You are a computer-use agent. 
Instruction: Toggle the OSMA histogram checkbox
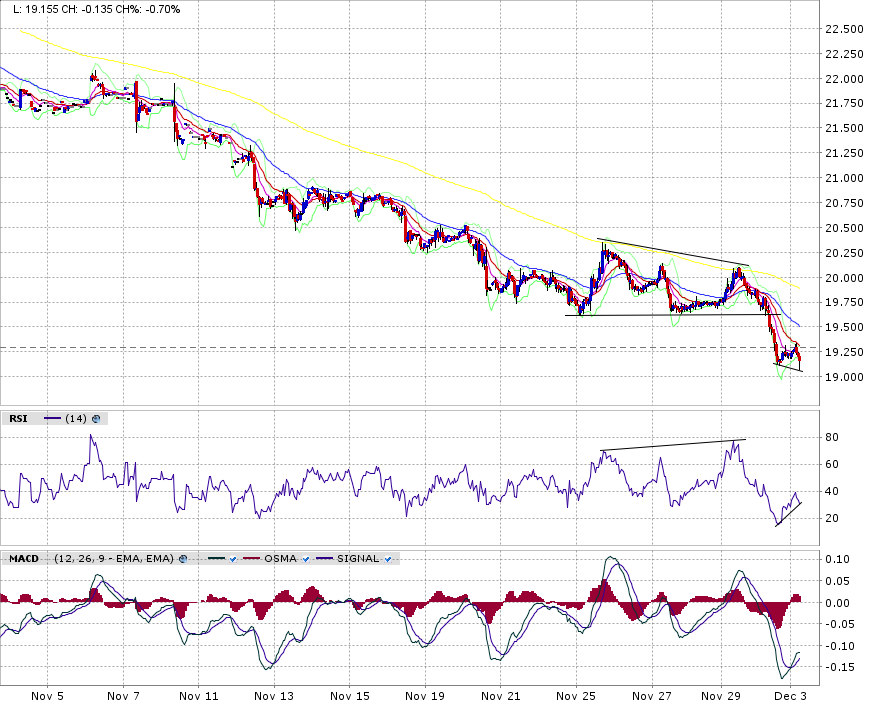point(305,559)
